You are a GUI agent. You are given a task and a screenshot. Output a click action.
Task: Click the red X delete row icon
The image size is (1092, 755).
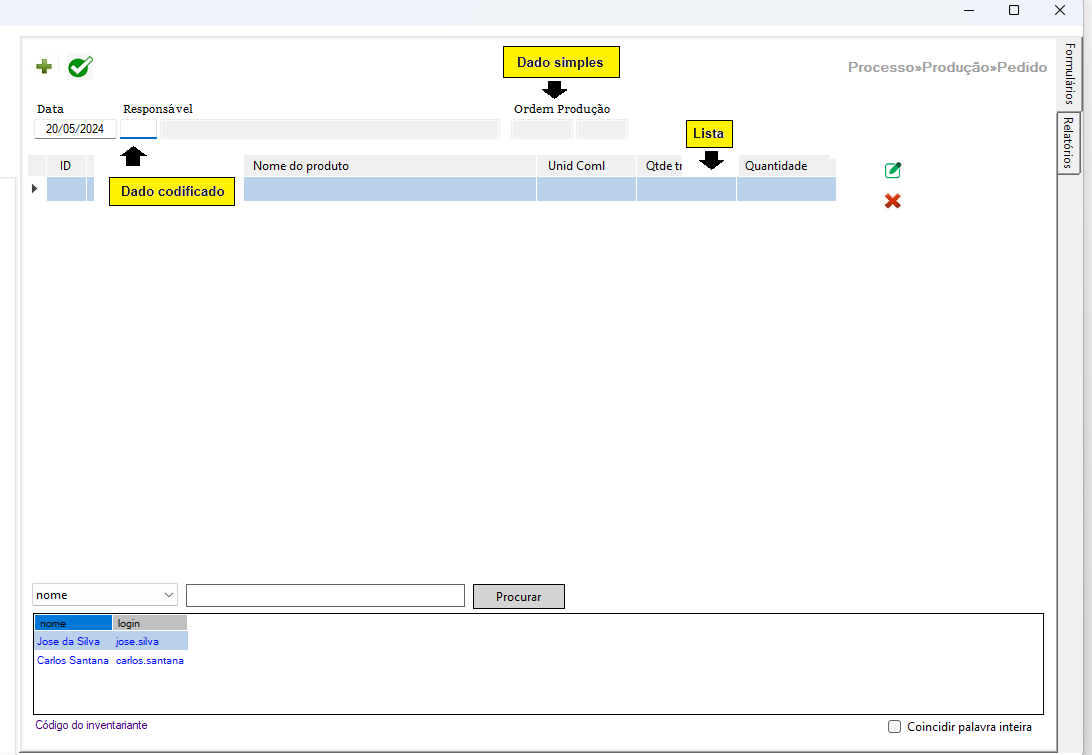click(x=893, y=201)
